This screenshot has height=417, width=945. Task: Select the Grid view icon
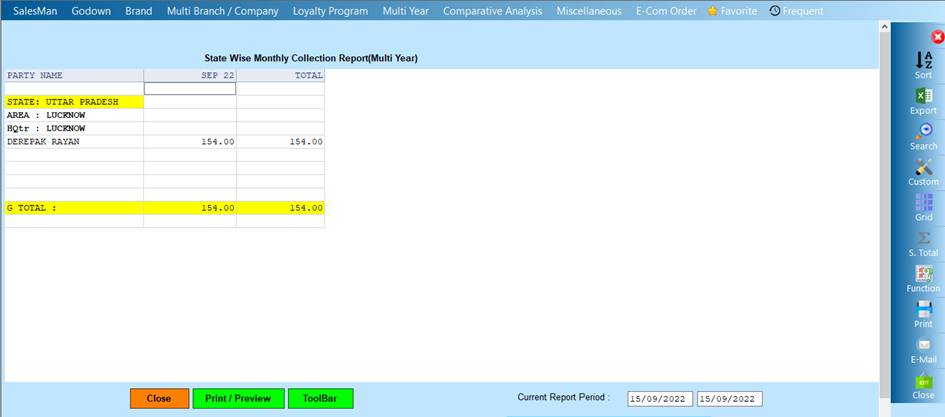[923, 203]
